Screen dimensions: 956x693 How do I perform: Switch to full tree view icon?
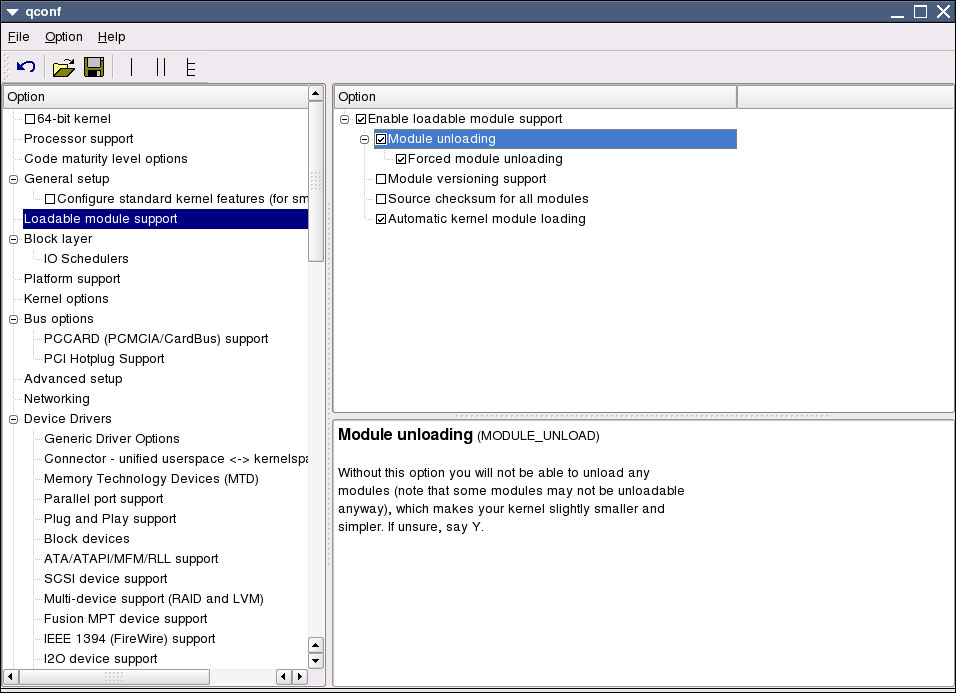click(x=191, y=67)
